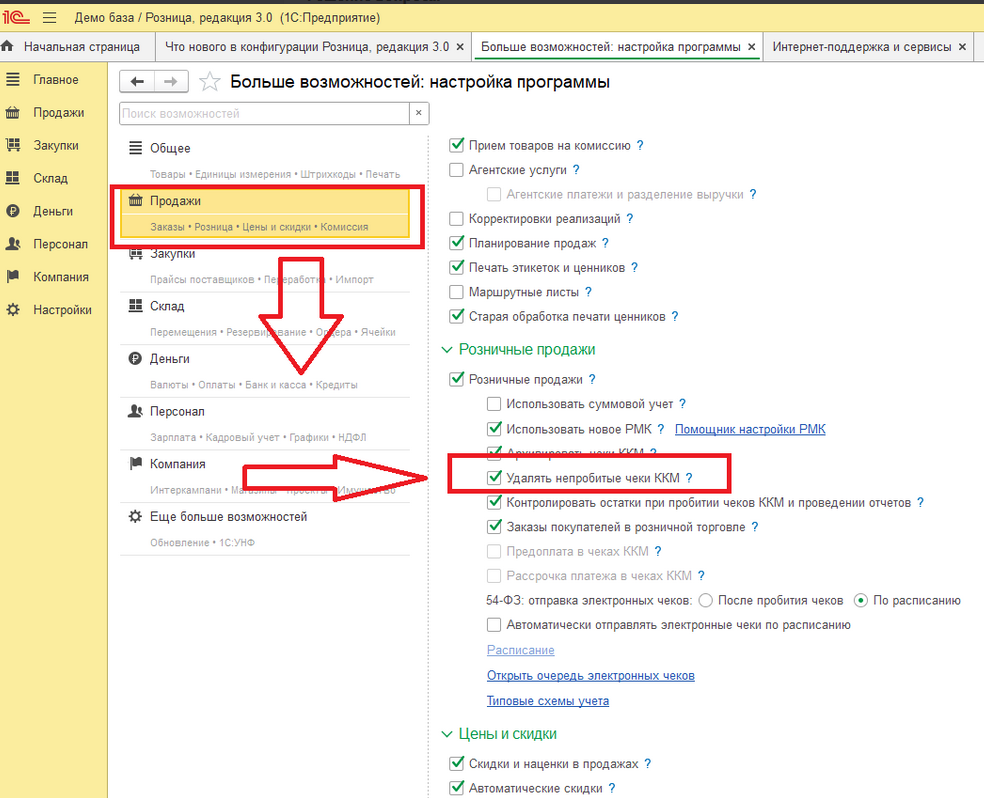
Task: Toggle Прием товаров на комиссию checkbox
Action: pos(456,145)
